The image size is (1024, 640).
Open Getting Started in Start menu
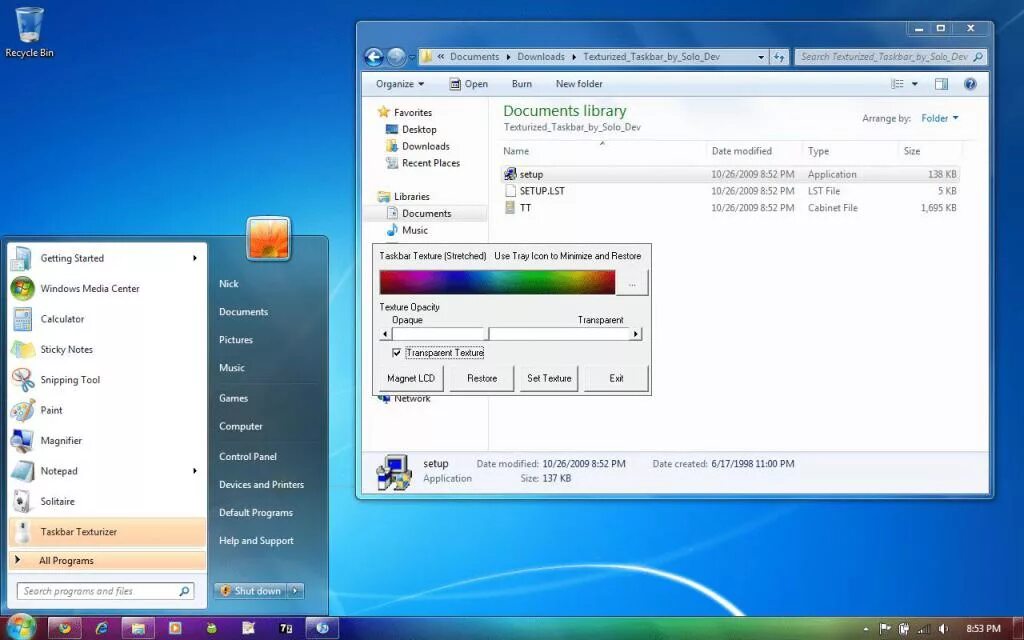[107, 259]
